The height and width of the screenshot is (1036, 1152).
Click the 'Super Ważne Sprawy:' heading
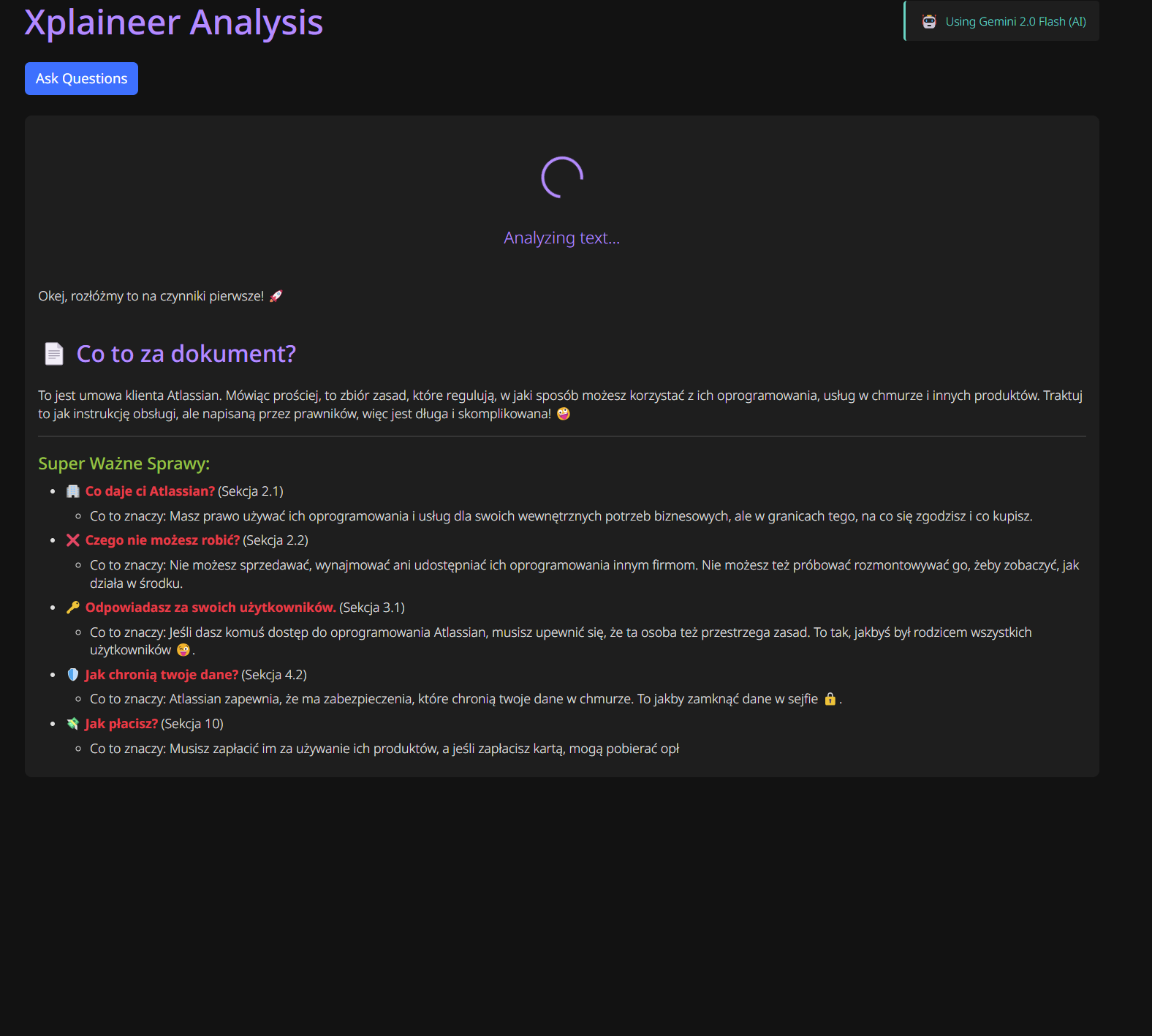124,464
